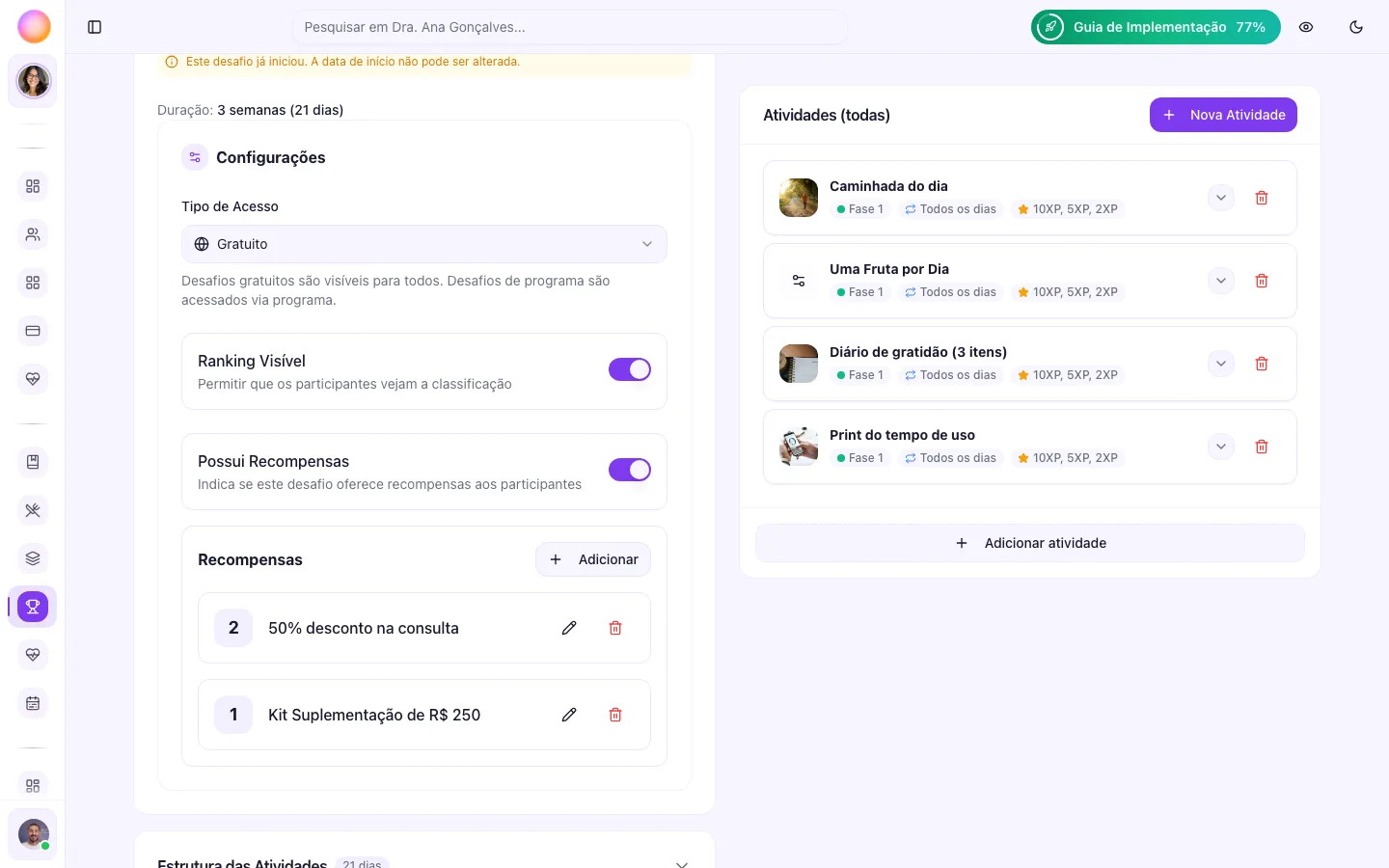Focus the Pesquisar em Dra. Ana Gonçalves search field
The width and height of the screenshot is (1389, 868).
click(x=570, y=27)
